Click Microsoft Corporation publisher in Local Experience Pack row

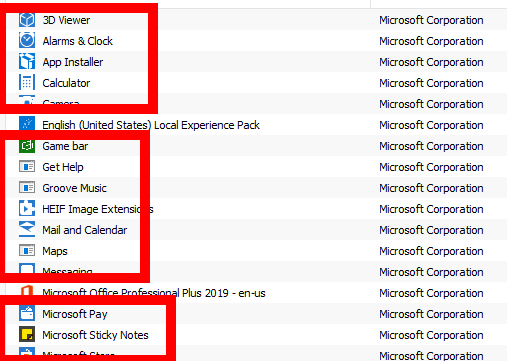[431, 125]
